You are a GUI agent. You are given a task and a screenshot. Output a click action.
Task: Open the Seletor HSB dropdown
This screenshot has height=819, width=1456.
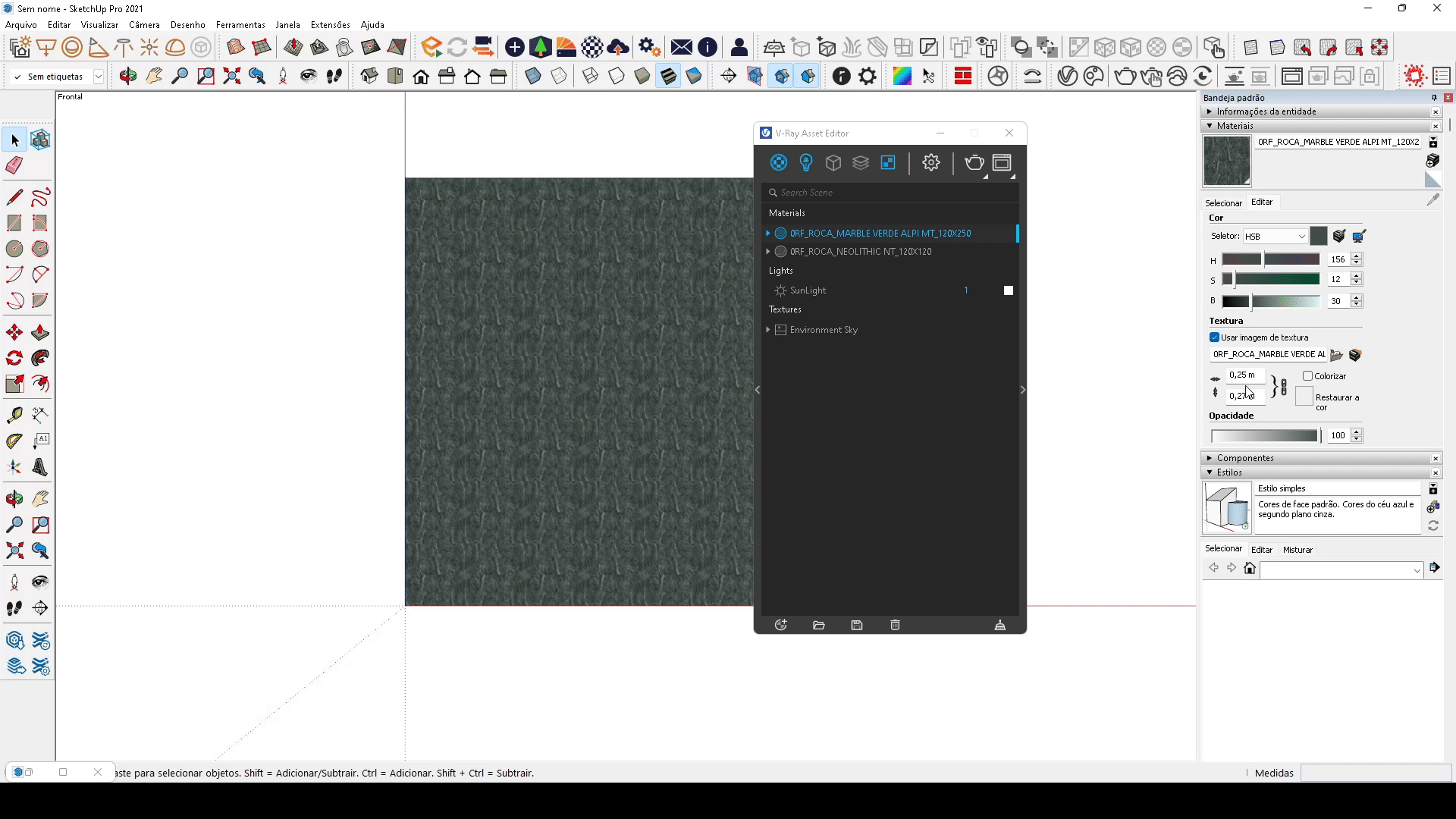pos(1275,237)
